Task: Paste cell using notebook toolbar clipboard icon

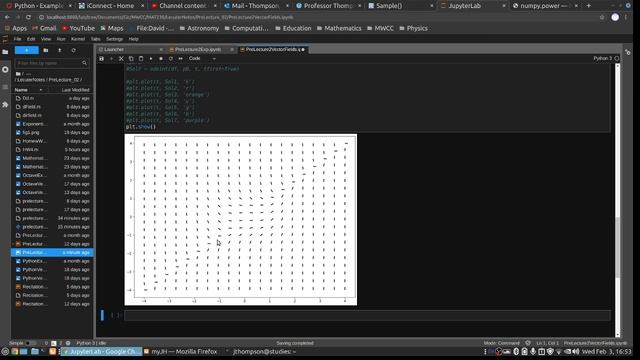Action: [141, 59]
